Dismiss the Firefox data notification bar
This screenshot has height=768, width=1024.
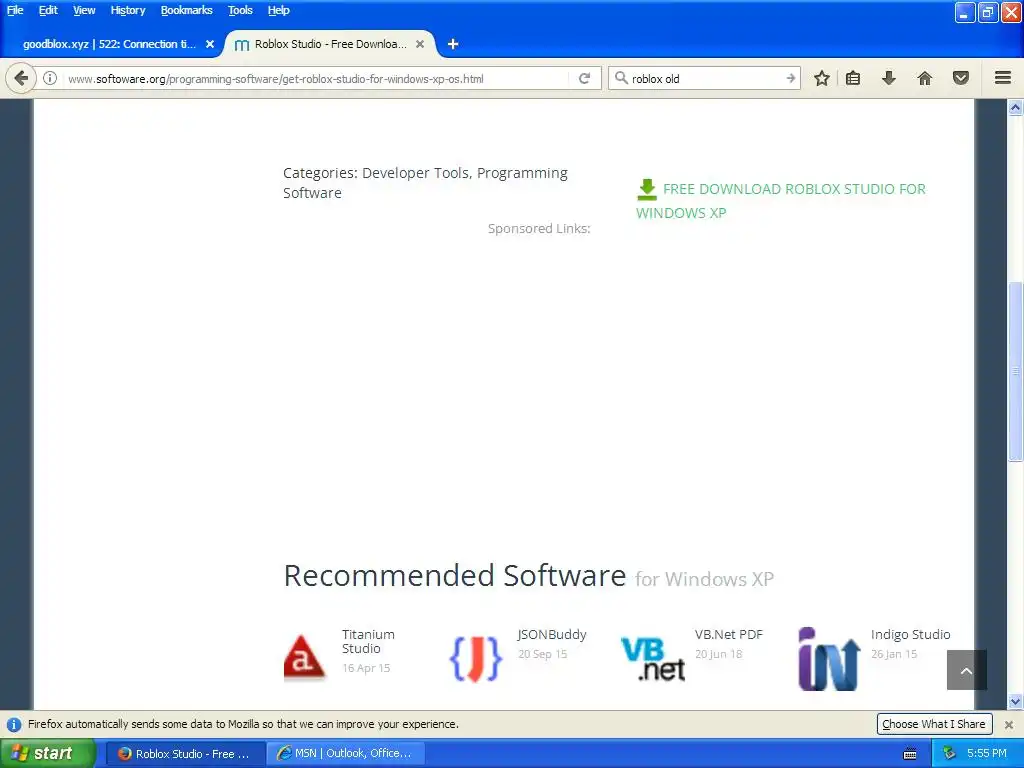[x=1009, y=724]
